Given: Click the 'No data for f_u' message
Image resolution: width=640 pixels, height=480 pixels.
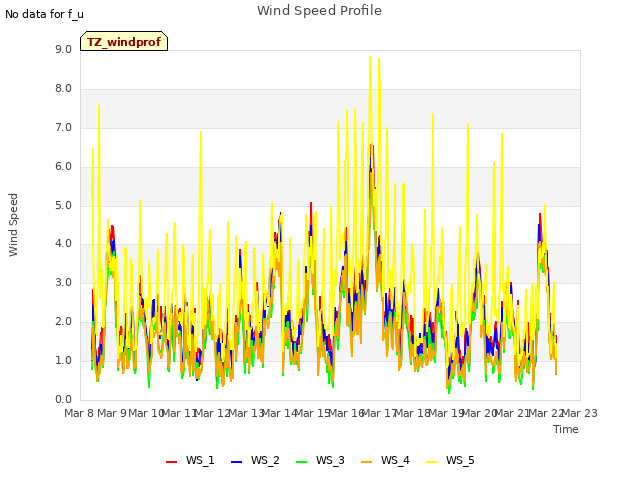Looking at the screenshot, I should click(x=44, y=14).
